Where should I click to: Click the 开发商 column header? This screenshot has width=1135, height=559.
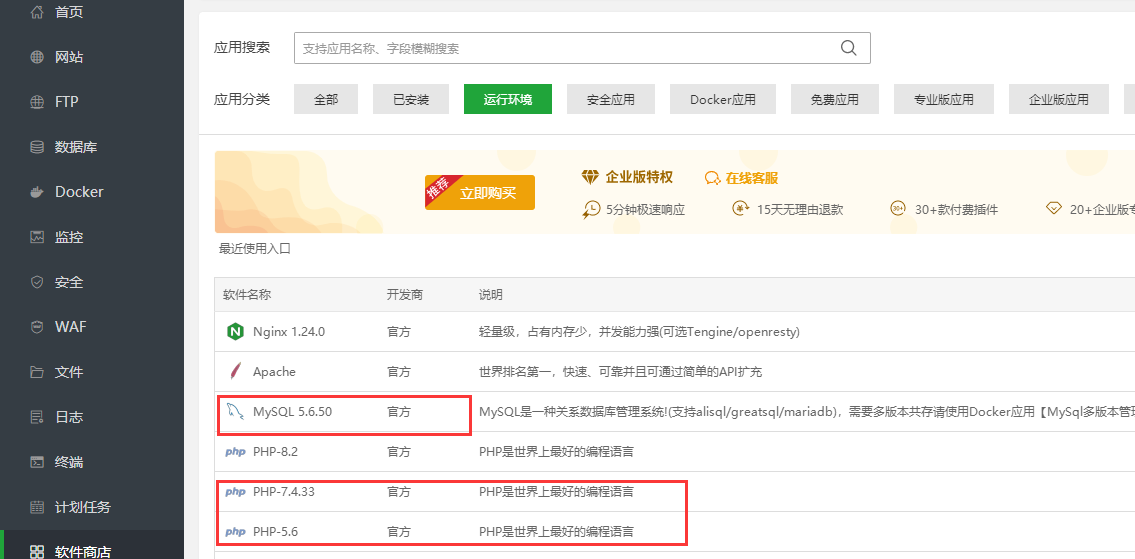(x=405, y=295)
